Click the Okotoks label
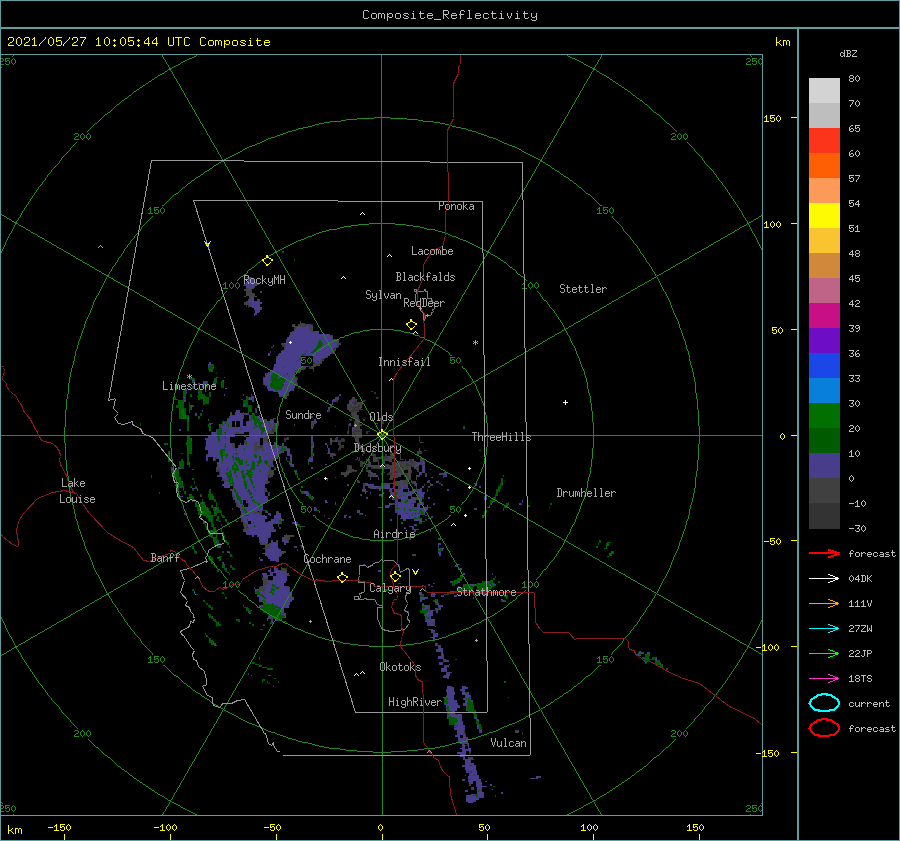 tap(400, 667)
